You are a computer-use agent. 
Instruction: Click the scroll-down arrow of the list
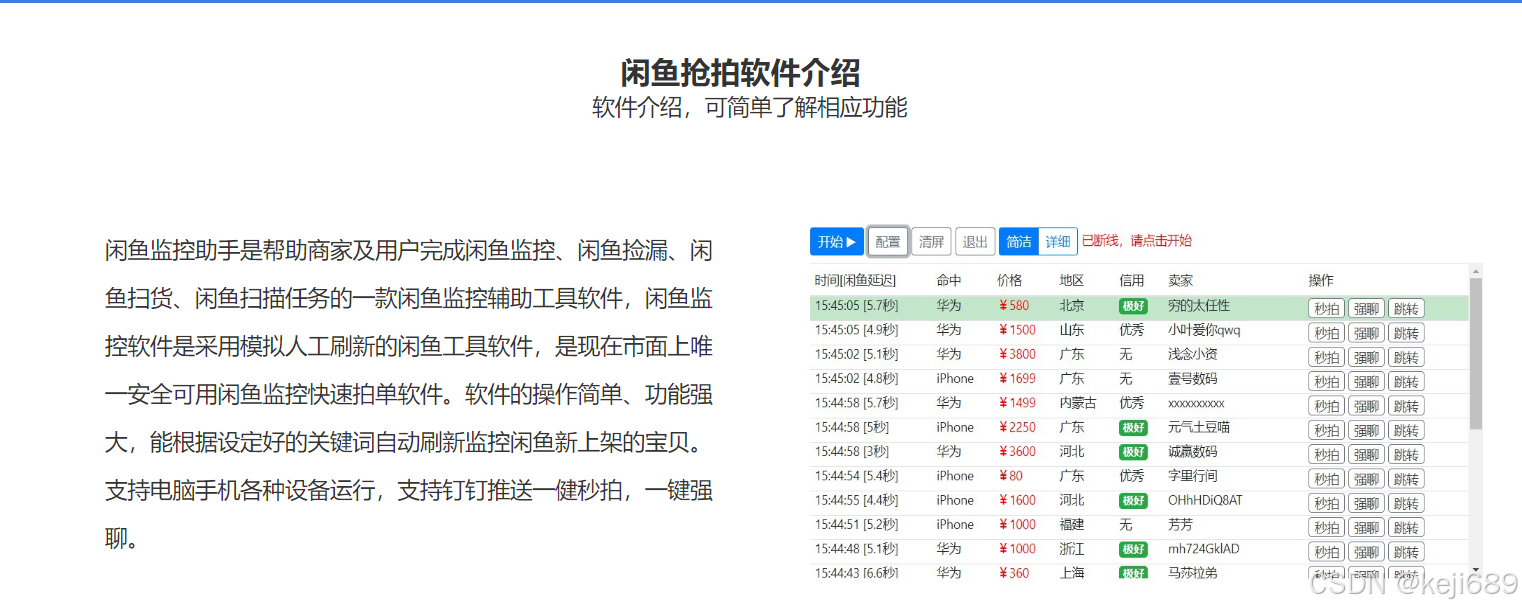tap(1476, 568)
